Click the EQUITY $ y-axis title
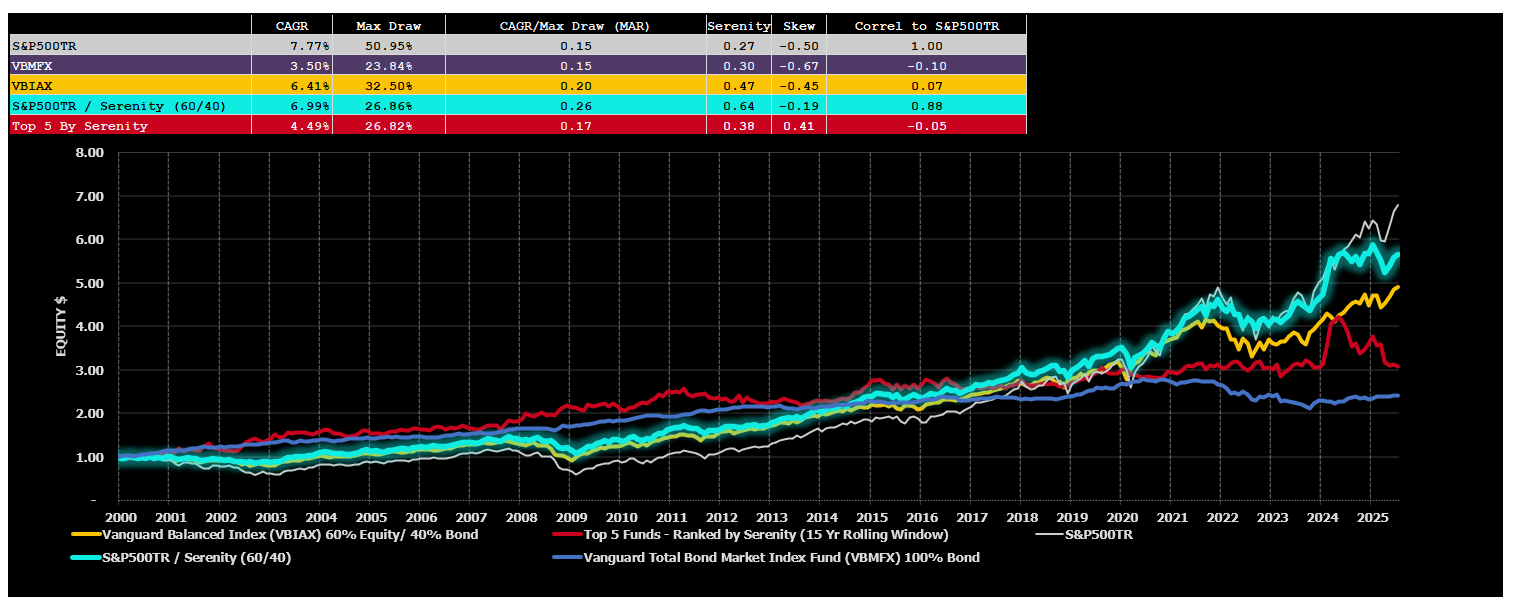Viewport: 1513px width, 601px height. pyautogui.click(x=61, y=326)
